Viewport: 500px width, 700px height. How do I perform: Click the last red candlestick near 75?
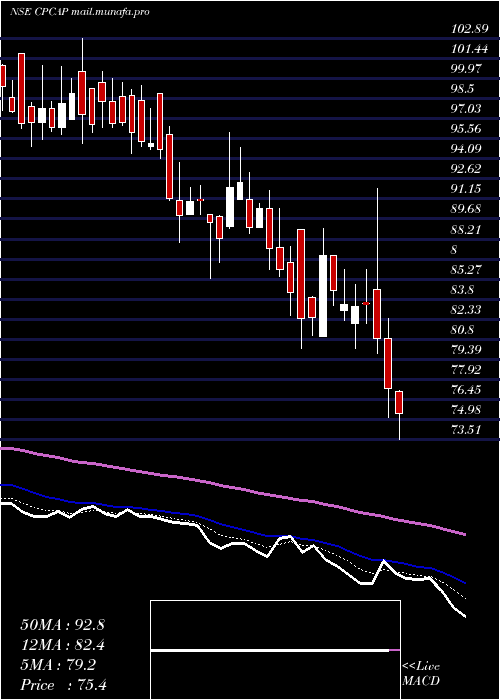(399, 402)
